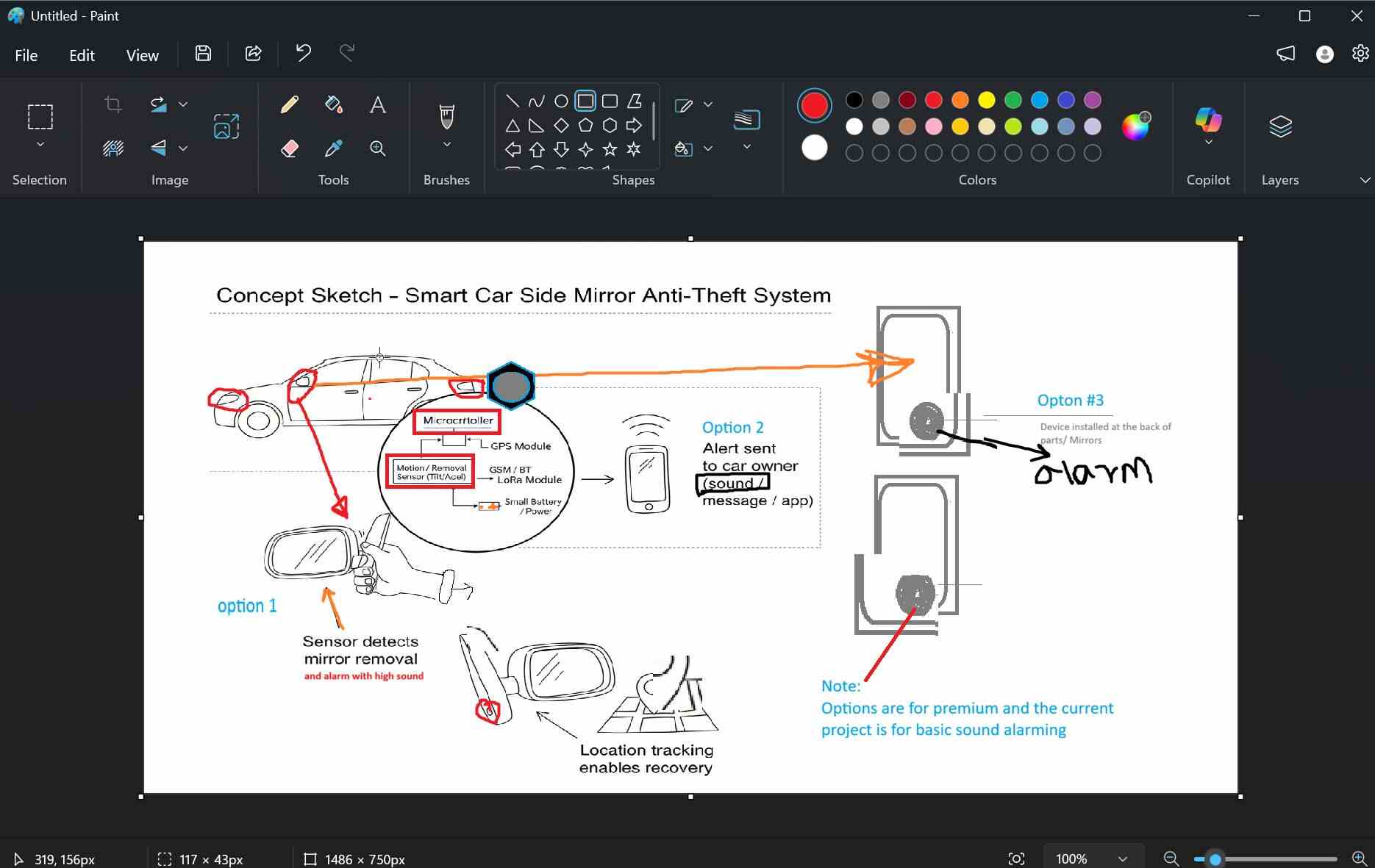The height and width of the screenshot is (868, 1375).
Task: Select the Curve shape
Action: [537, 101]
